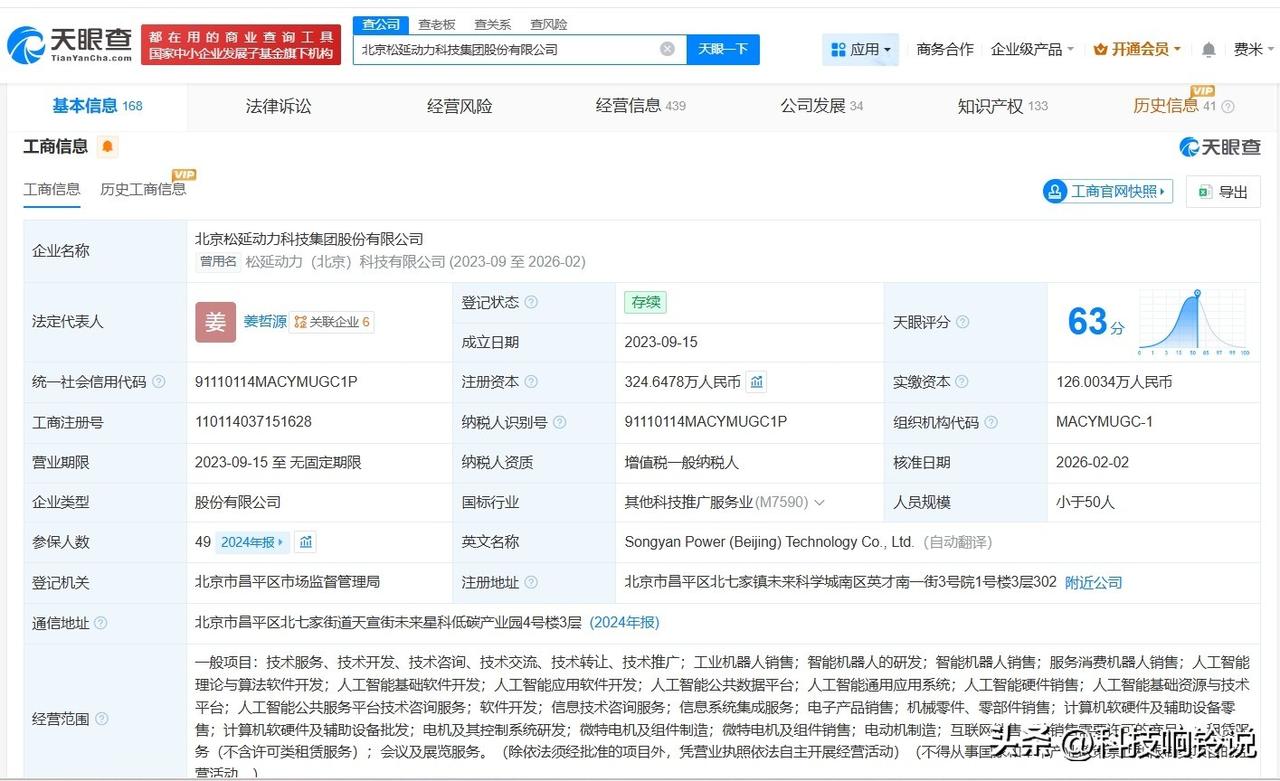Image resolution: width=1280 pixels, height=781 pixels.
Task: Open the 公司发展 34 tab
Action: click(822, 106)
